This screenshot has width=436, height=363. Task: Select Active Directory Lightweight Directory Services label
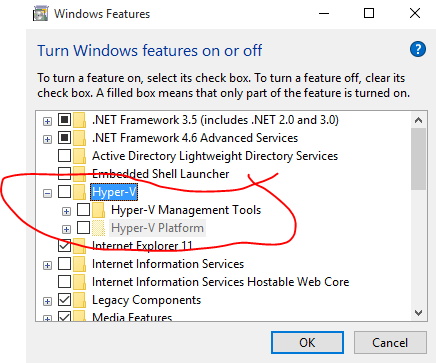tap(215, 156)
